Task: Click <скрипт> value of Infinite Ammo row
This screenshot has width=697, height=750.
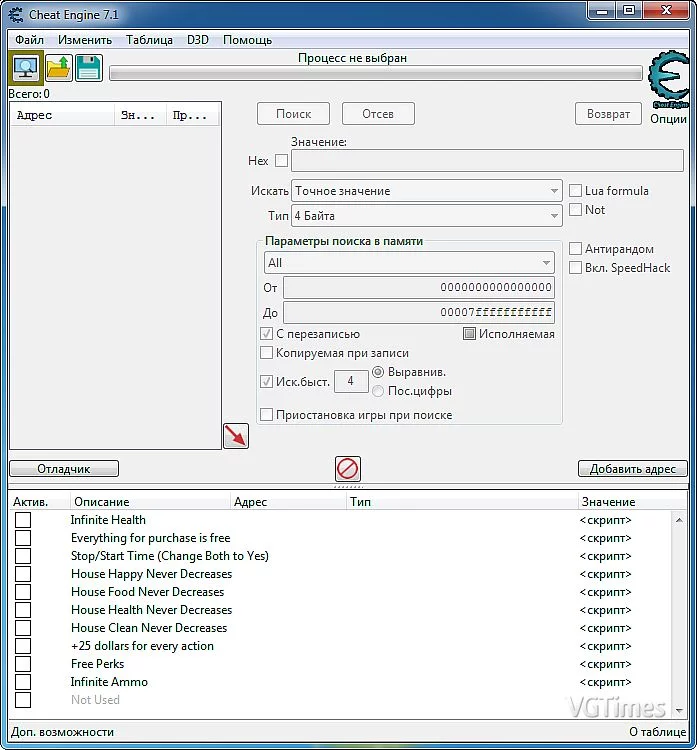Action: pos(605,682)
